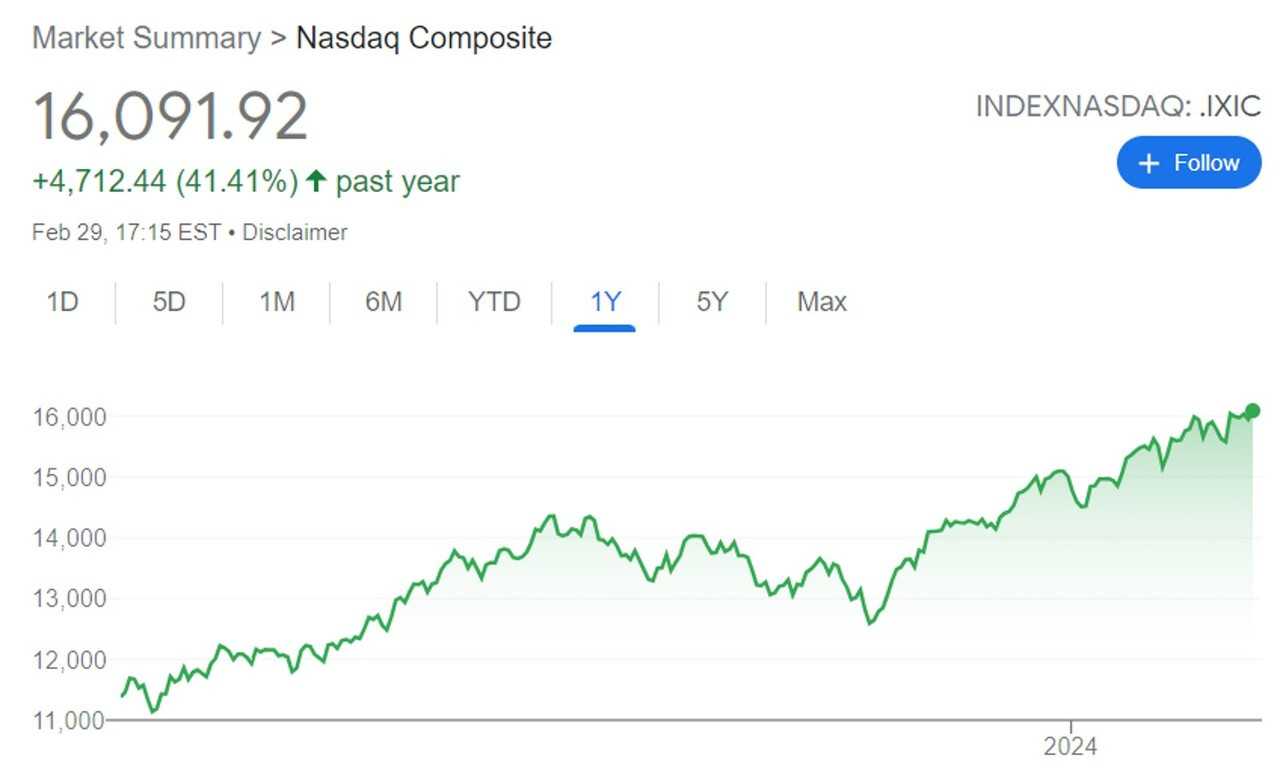Click the INDEXNASDAQ: .IXIC ticker text
Image resolution: width=1280 pixels, height=773 pixels.
(x=1118, y=107)
